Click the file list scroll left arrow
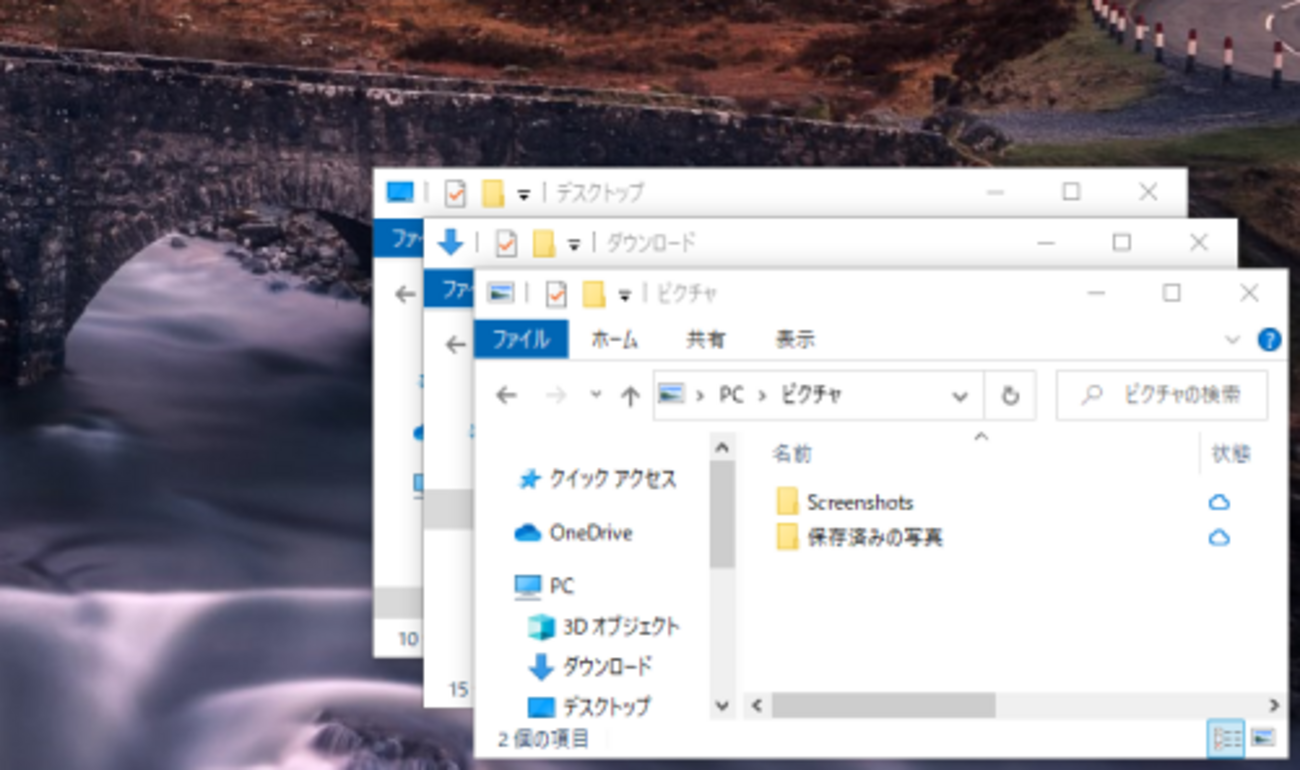The width and height of the screenshot is (1300, 770). point(757,705)
